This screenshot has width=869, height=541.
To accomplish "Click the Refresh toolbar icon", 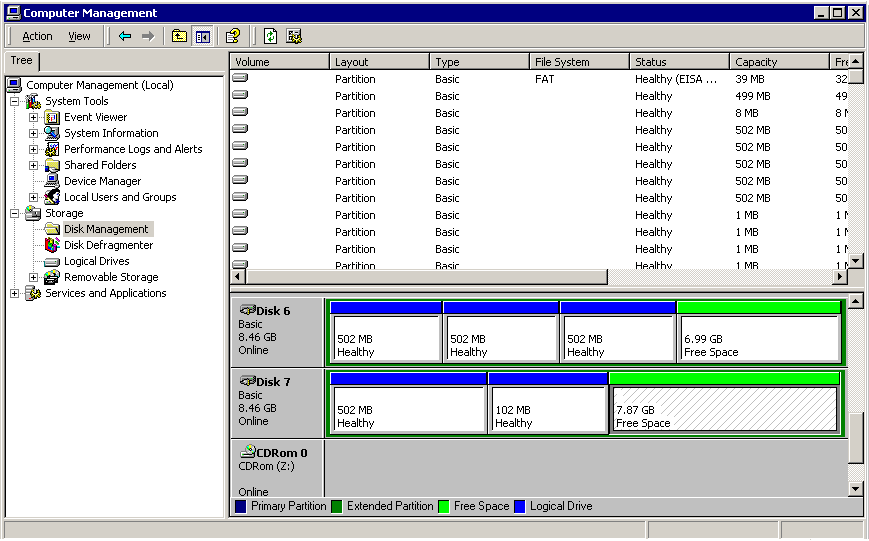I will (x=270, y=36).
